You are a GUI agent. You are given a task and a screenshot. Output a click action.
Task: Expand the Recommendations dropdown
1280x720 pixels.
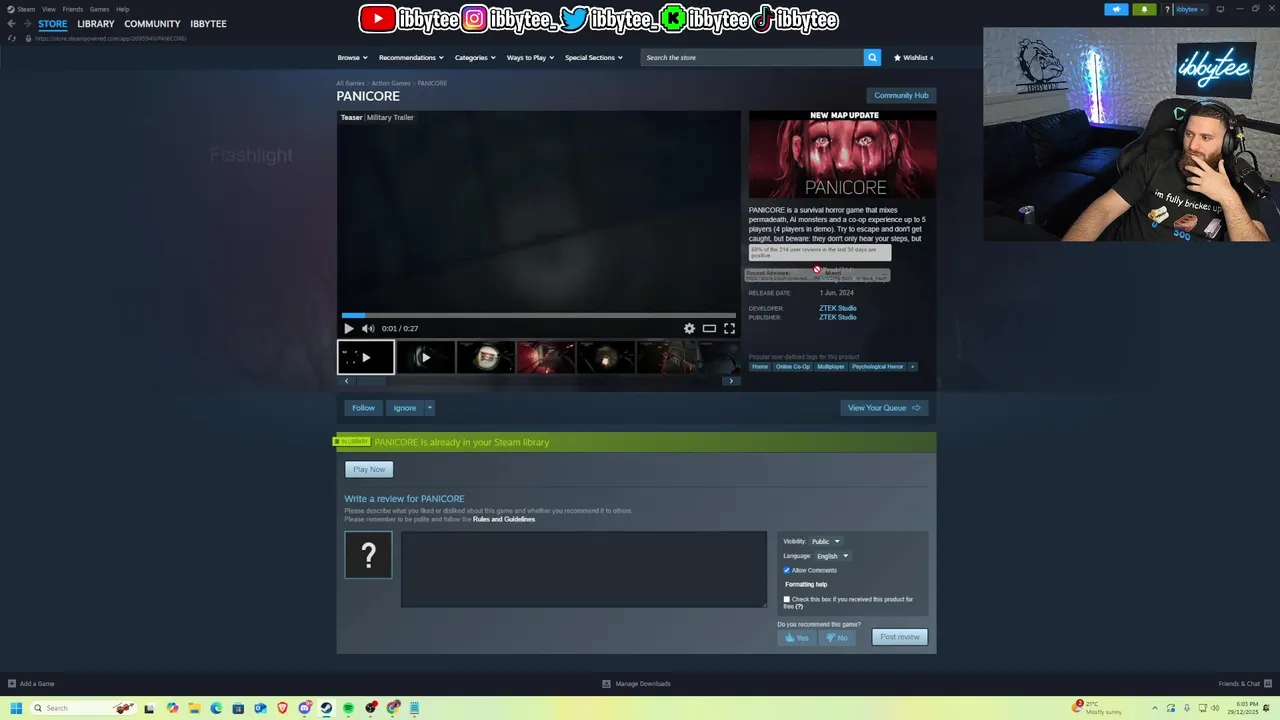coord(410,57)
